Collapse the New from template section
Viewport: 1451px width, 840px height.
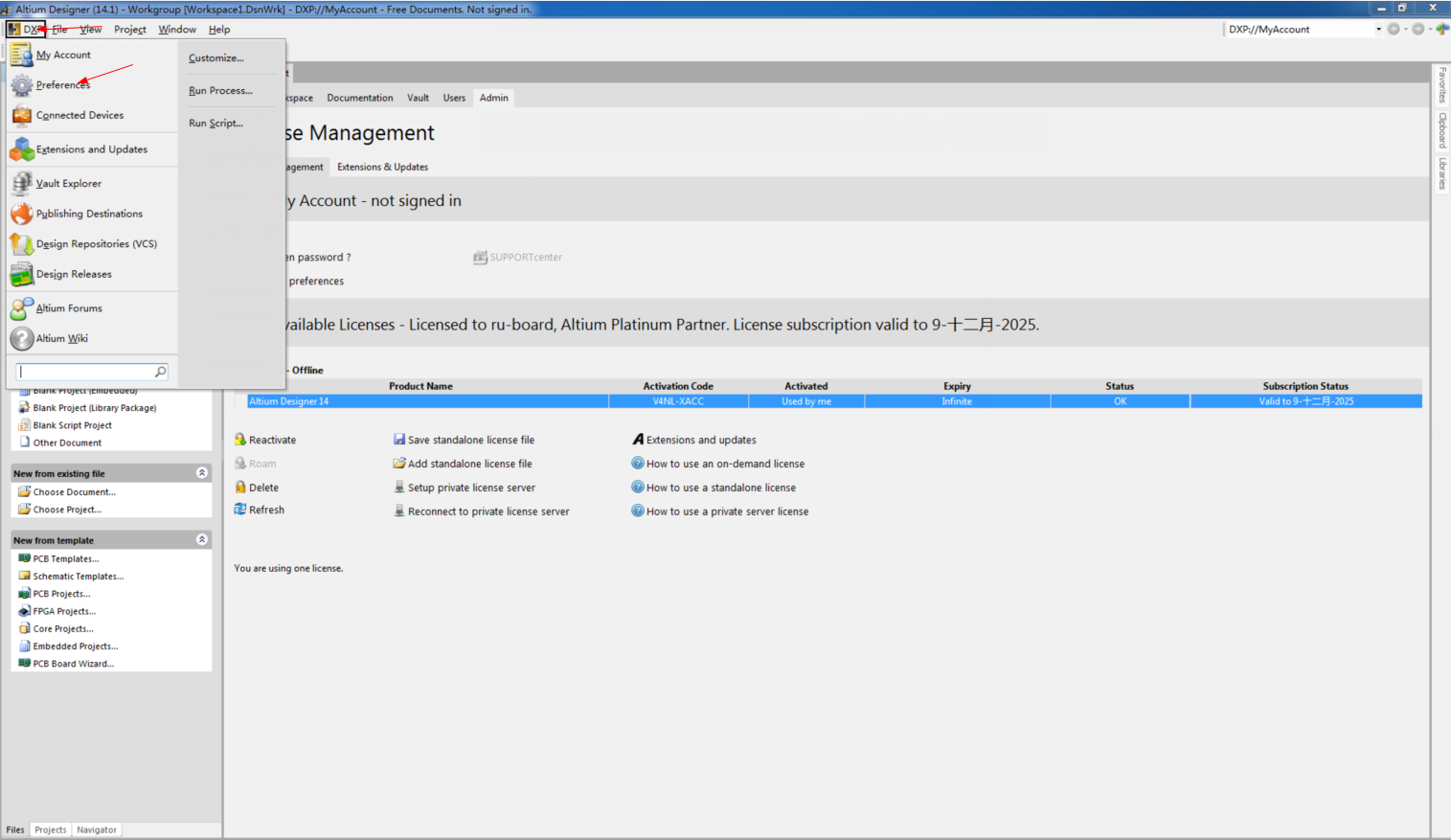202,540
